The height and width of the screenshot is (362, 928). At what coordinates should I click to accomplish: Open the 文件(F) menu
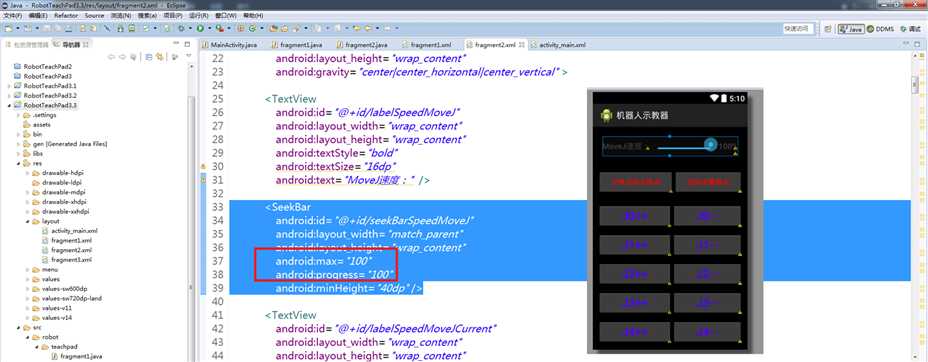coord(13,15)
